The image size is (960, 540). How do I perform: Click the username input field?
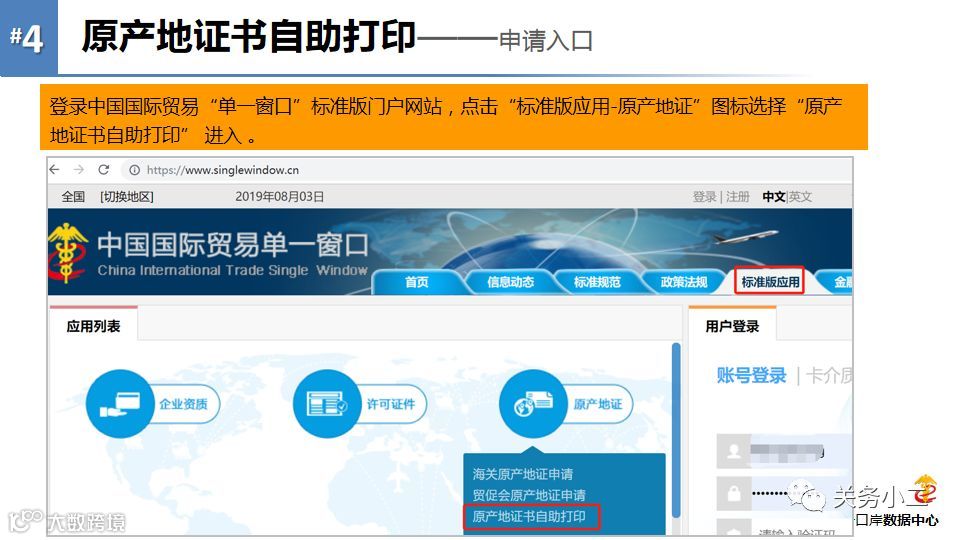pos(801,452)
